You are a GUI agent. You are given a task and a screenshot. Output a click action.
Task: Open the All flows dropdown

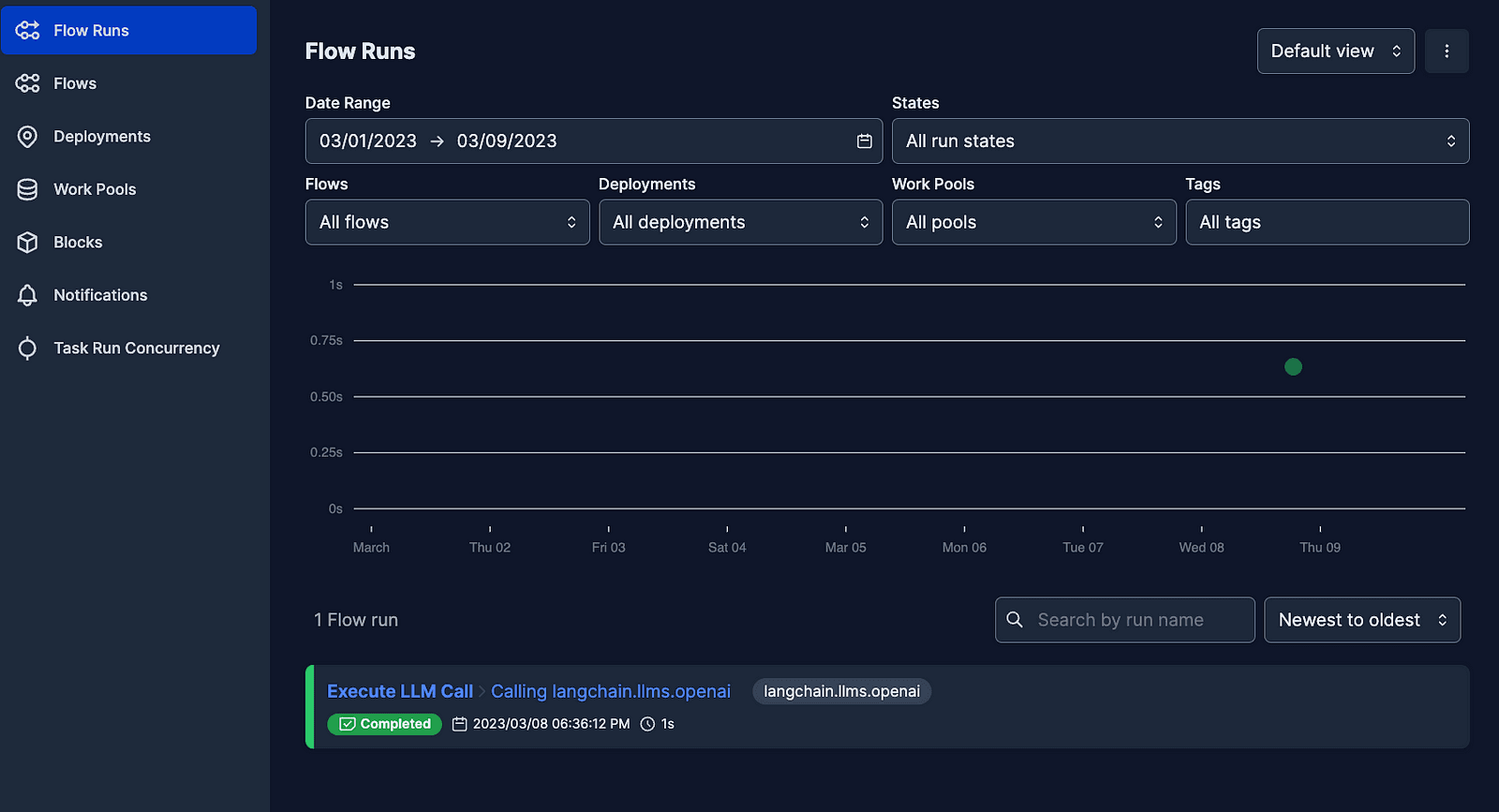click(x=447, y=223)
